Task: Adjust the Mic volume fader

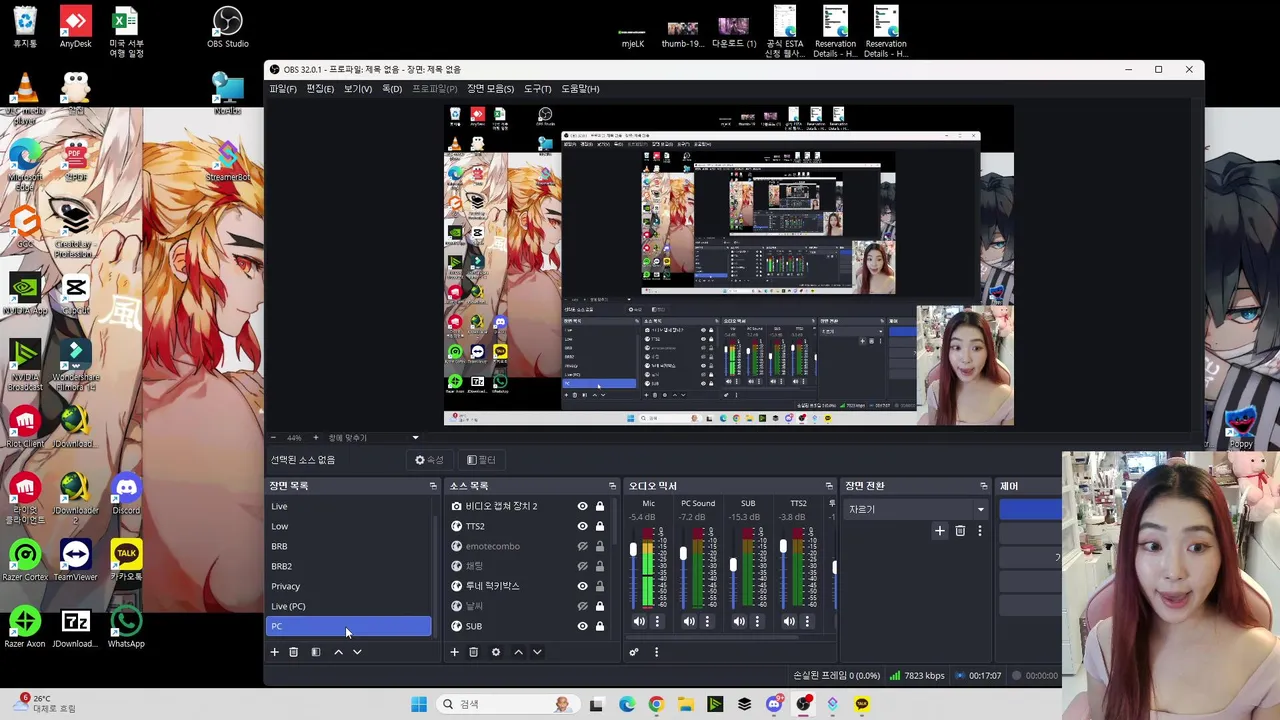Action: (x=633, y=551)
